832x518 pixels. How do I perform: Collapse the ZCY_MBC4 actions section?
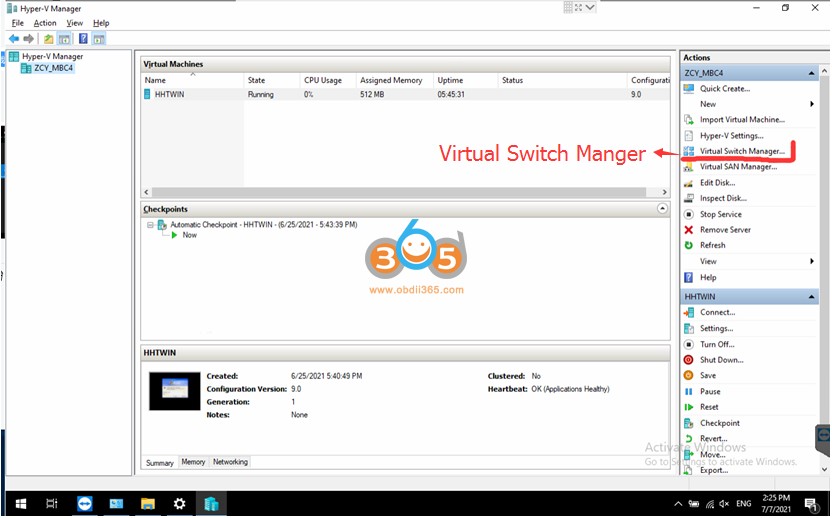click(x=811, y=73)
